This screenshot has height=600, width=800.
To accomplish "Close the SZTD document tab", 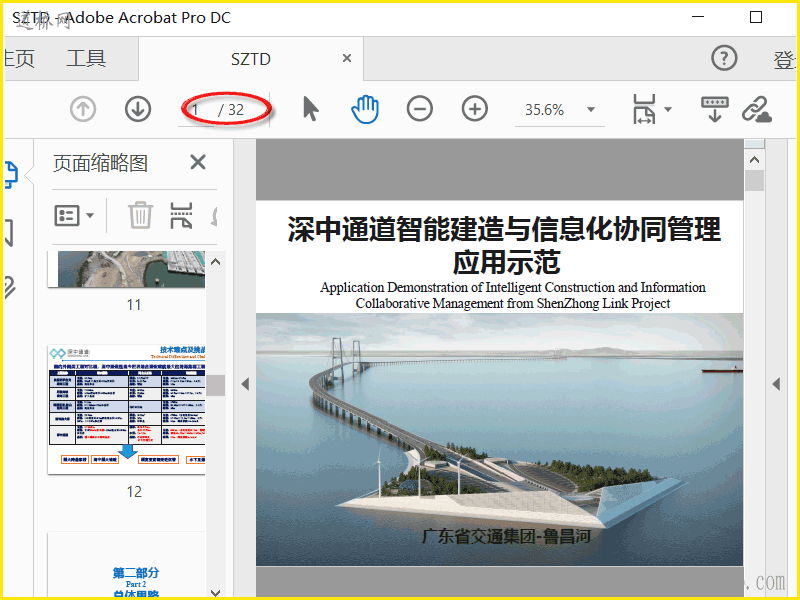I will pyautogui.click(x=347, y=58).
